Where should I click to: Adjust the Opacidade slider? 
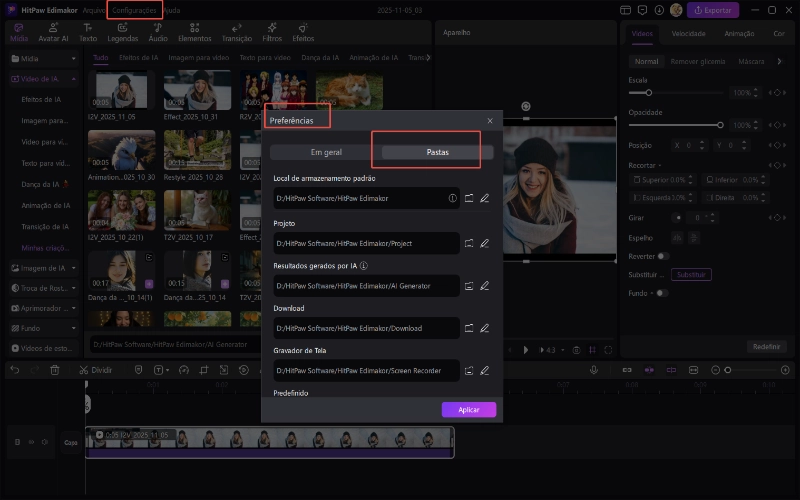(720, 124)
